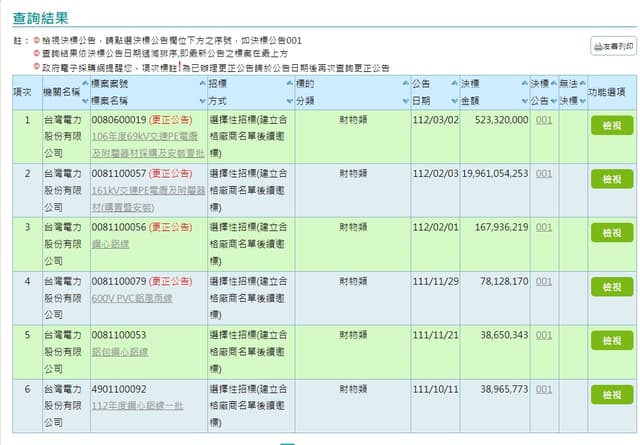Open award notice 001 dated 112/03/02
The height and width of the screenshot is (445, 640).
(544, 120)
